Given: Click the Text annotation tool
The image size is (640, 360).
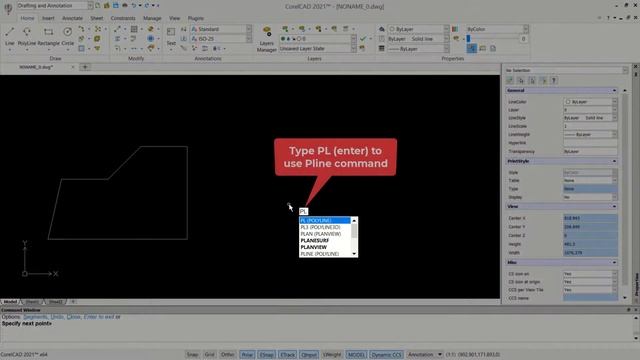Looking at the screenshot, I should [x=171, y=36].
